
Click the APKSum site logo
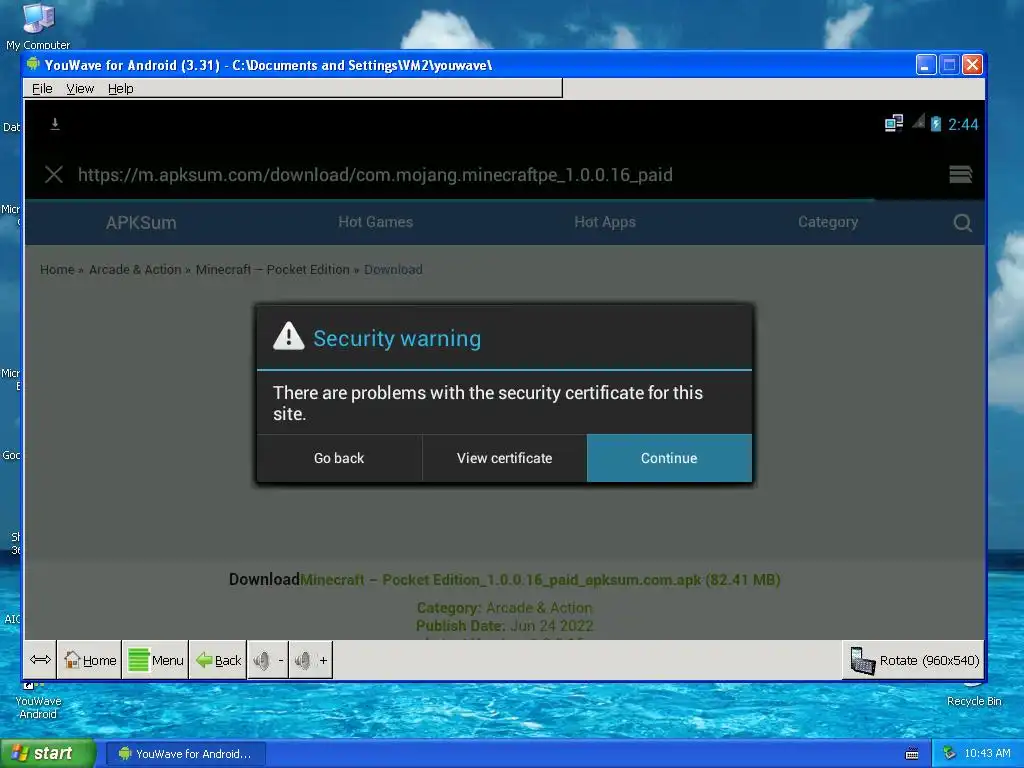141,223
